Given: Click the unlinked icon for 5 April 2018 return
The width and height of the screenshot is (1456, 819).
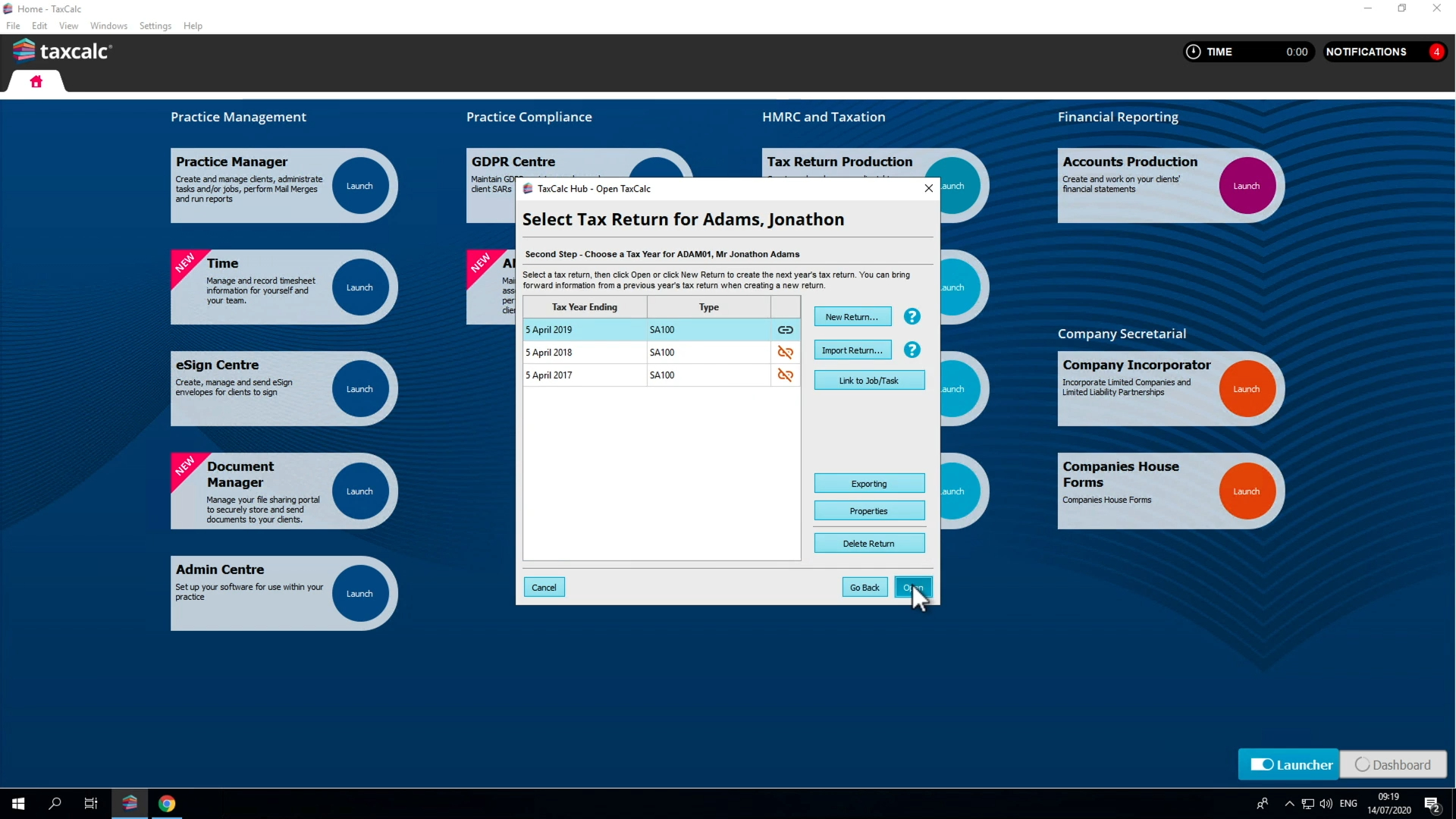Looking at the screenshot, I should (x=785, y=353).
